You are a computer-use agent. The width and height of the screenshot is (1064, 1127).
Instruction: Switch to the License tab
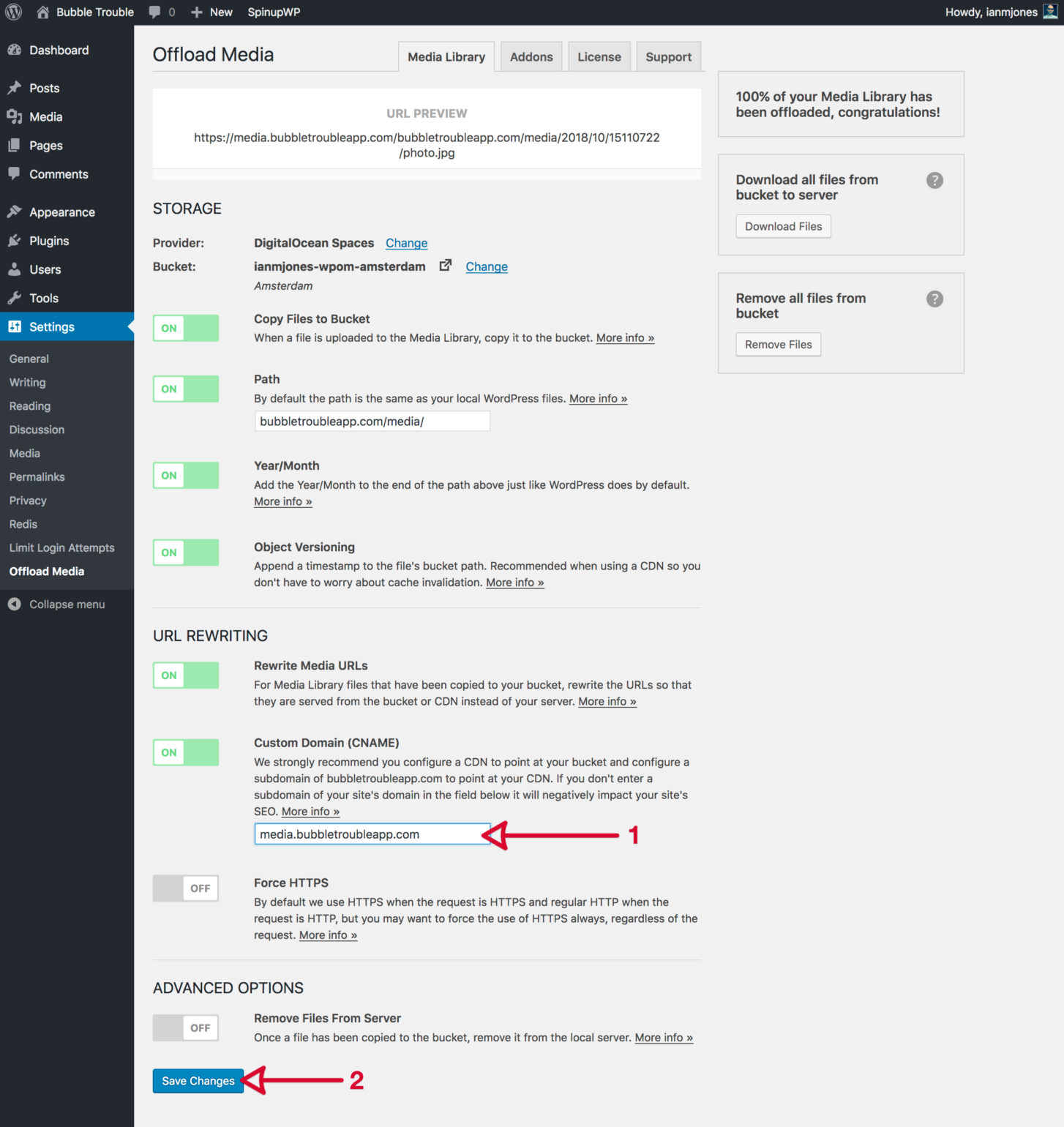point(599,57)
